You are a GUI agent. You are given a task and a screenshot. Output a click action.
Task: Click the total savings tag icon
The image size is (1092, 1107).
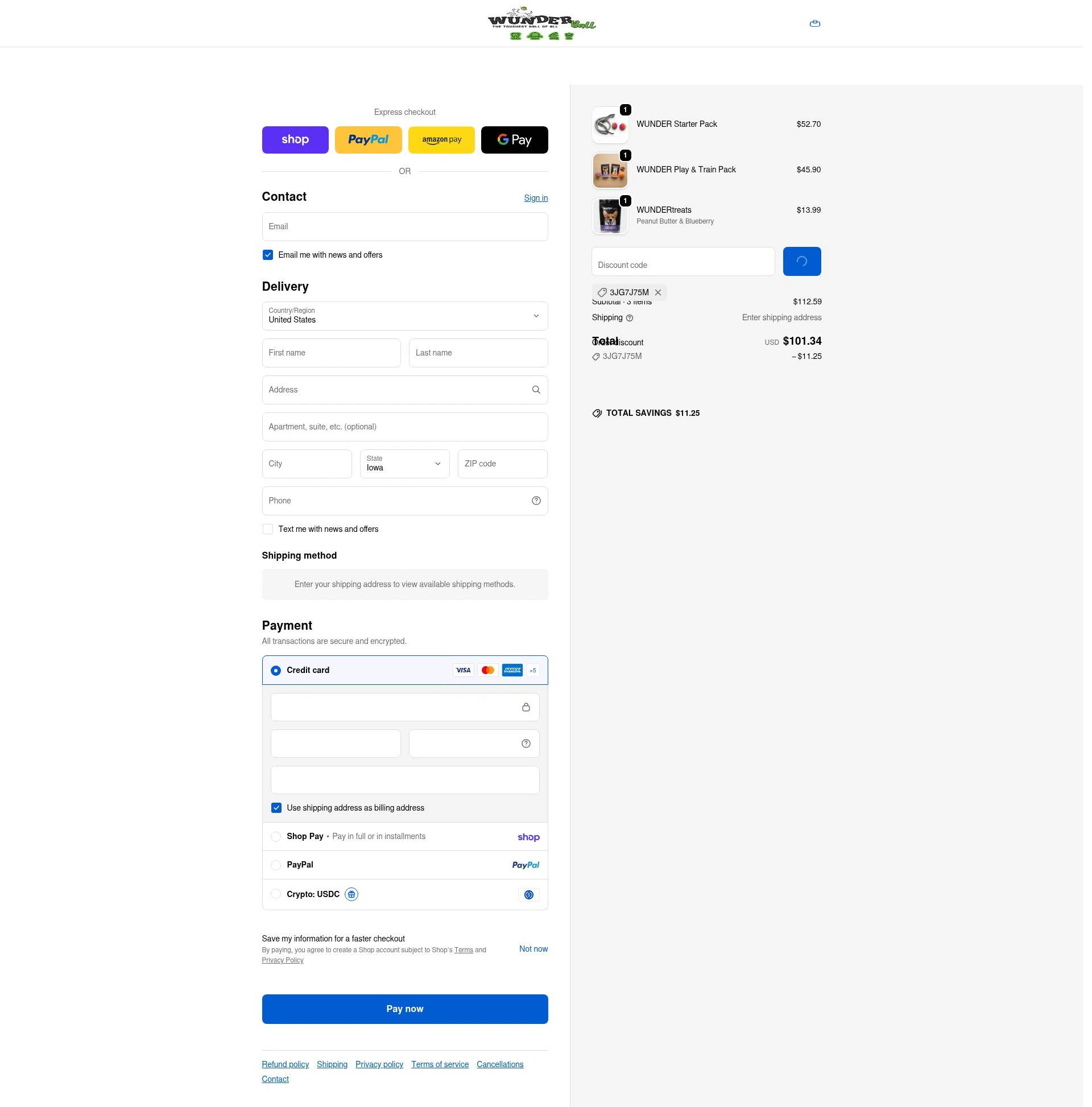pyautogui.click(x=597, y=413)
